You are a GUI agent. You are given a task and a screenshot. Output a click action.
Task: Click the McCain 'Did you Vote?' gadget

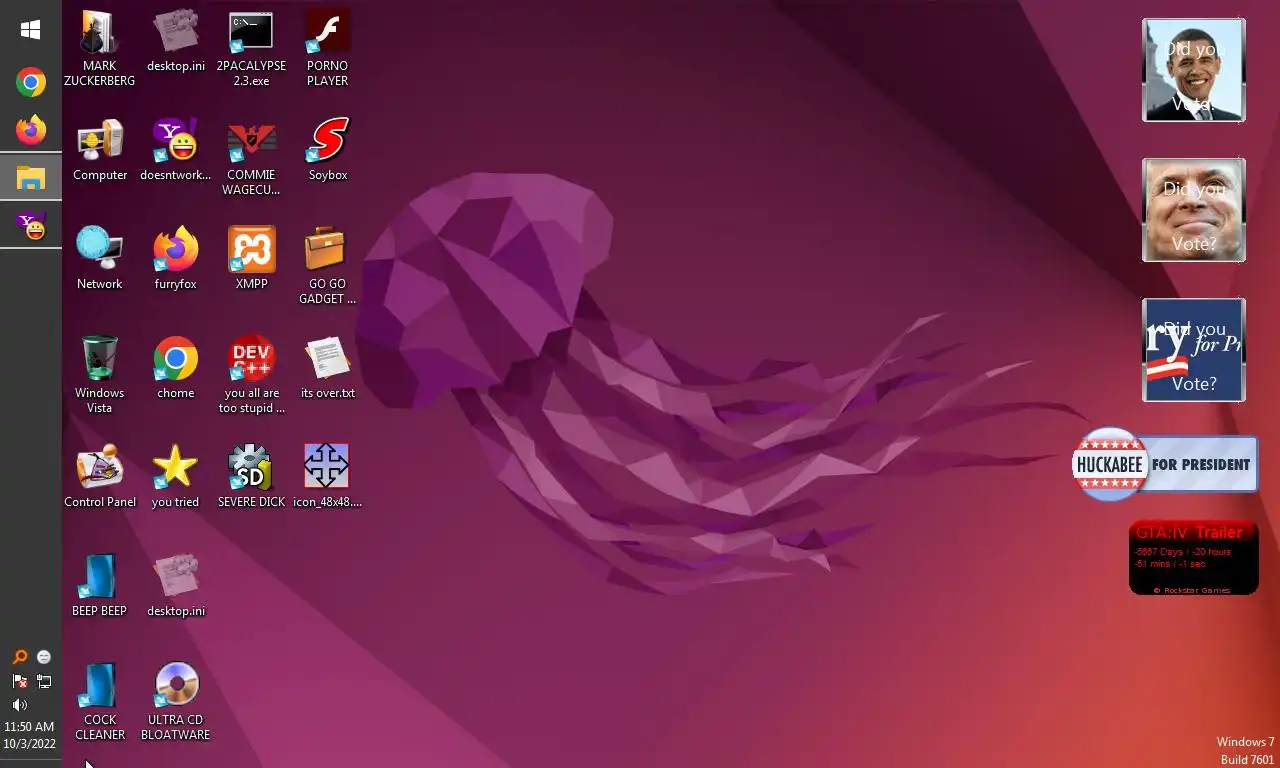(x=1194, y=210)
